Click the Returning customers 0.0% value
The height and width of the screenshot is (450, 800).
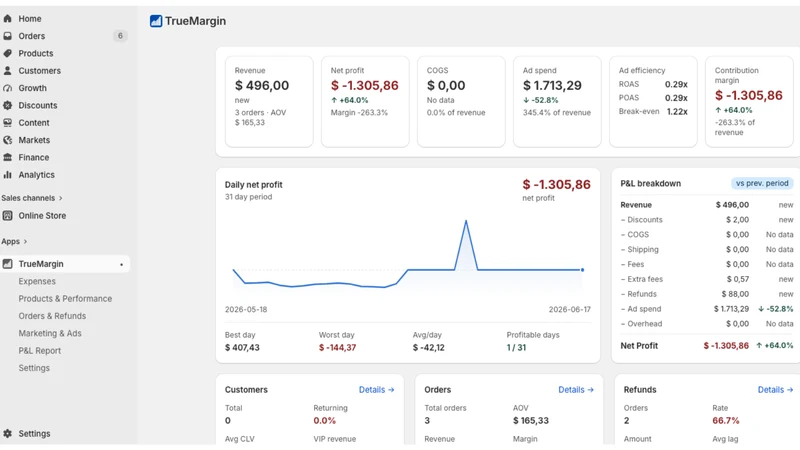[324, 420]
